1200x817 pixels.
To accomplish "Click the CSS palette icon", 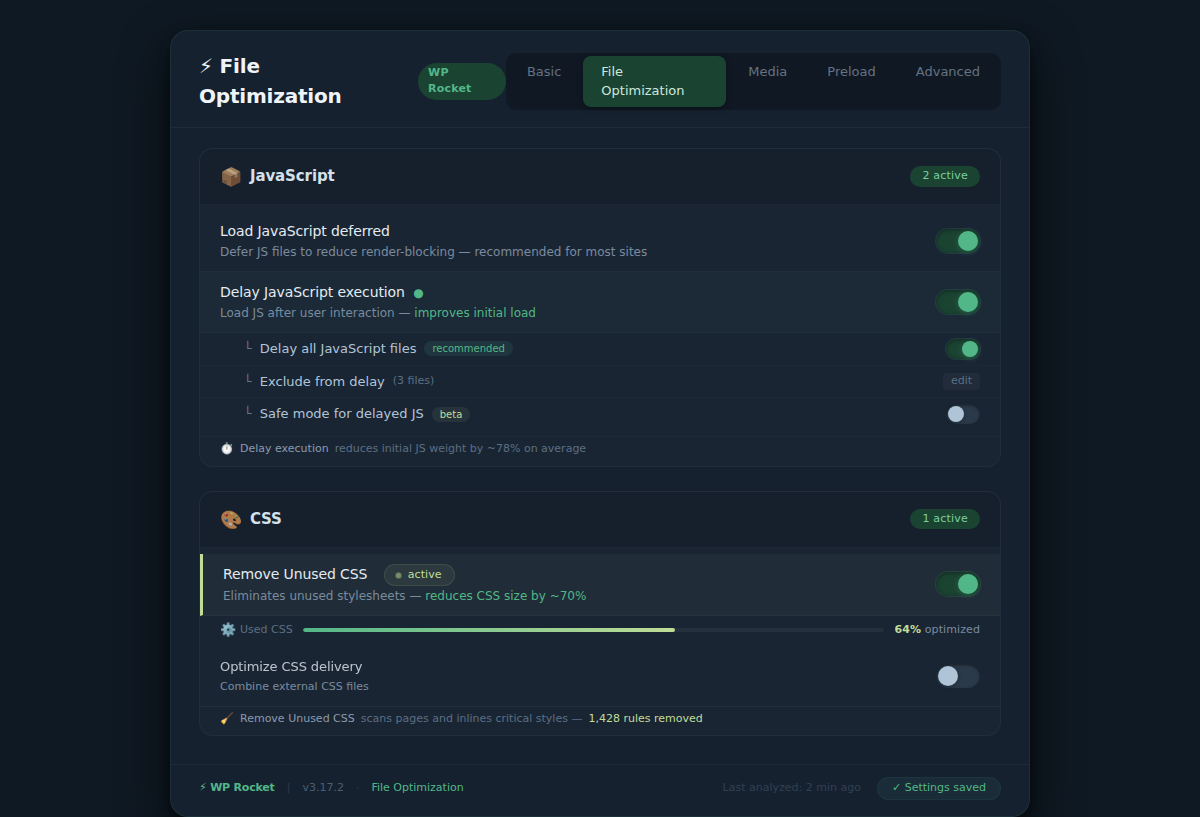I will (x=231, y=519).
